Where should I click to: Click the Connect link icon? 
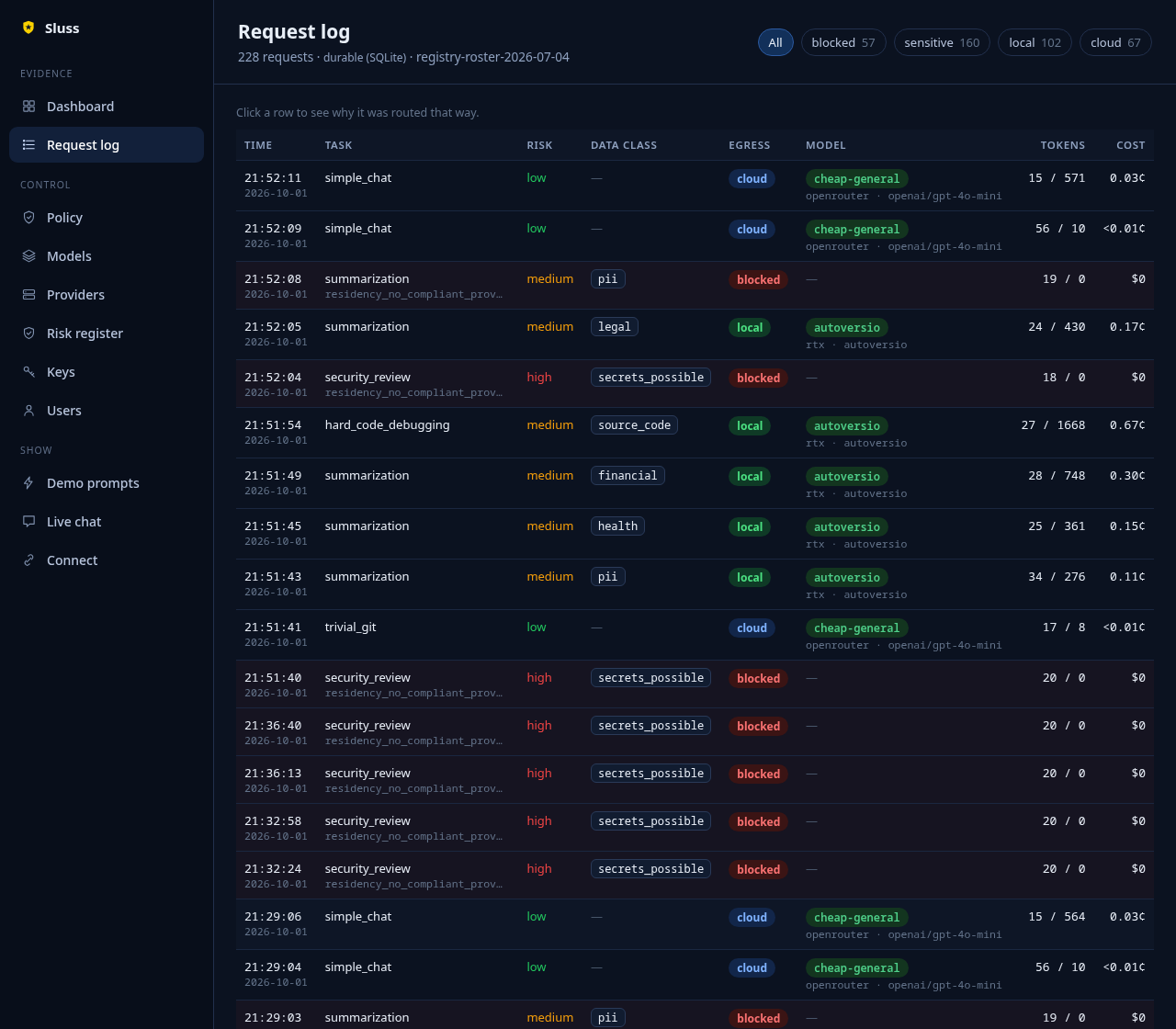coord(28,560)
